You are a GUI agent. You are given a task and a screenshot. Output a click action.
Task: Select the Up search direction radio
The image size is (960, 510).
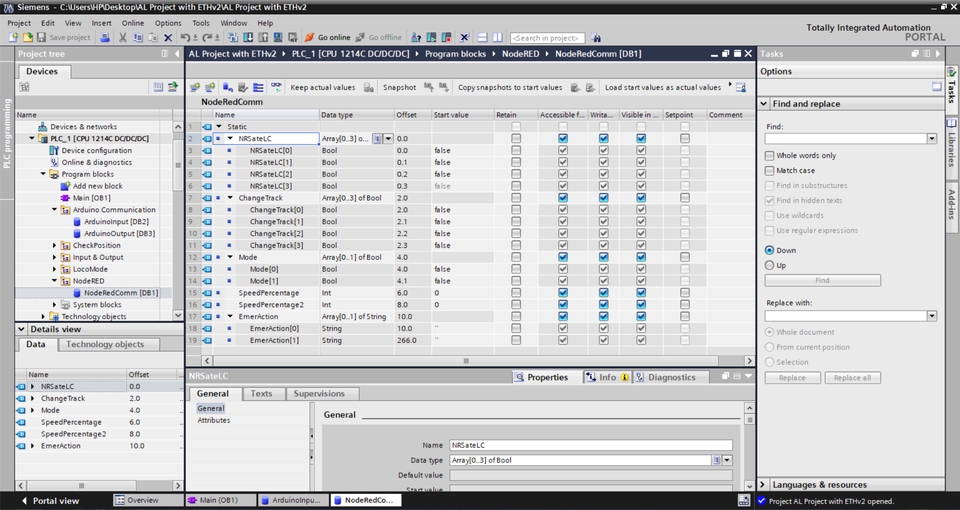pos(770,265)
